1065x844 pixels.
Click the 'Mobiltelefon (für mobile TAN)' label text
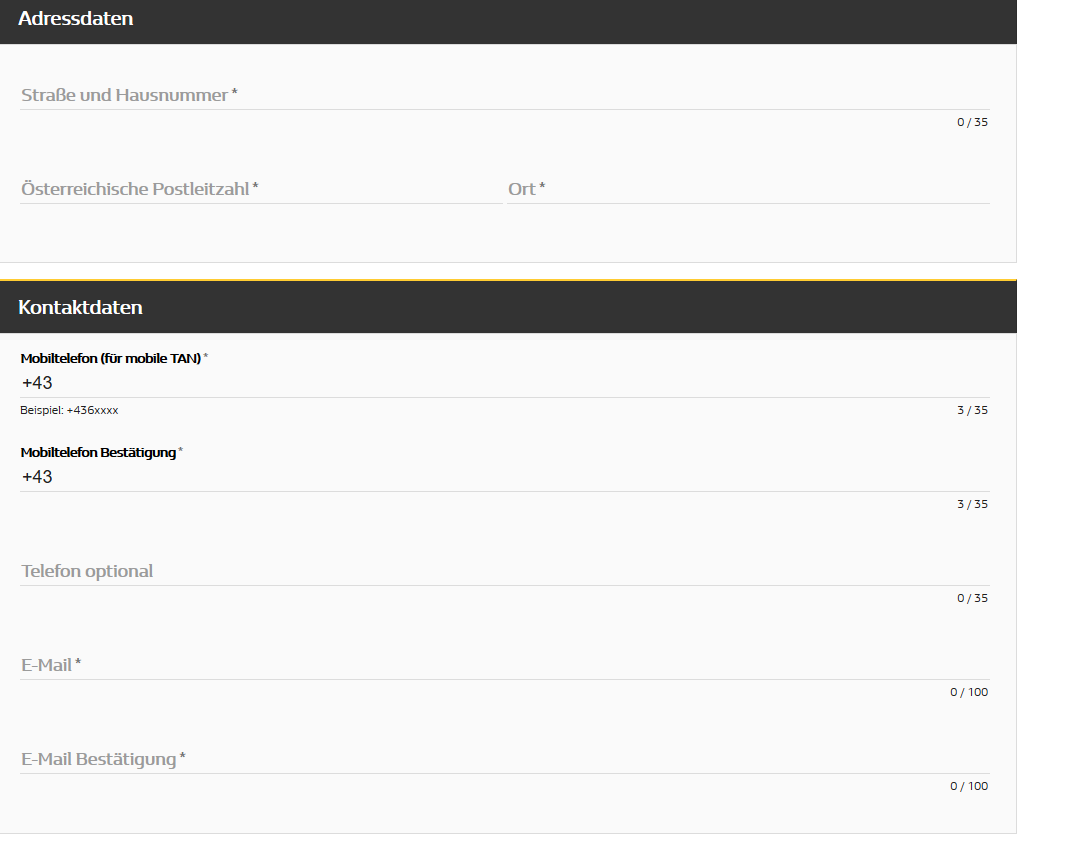point(111,358)
